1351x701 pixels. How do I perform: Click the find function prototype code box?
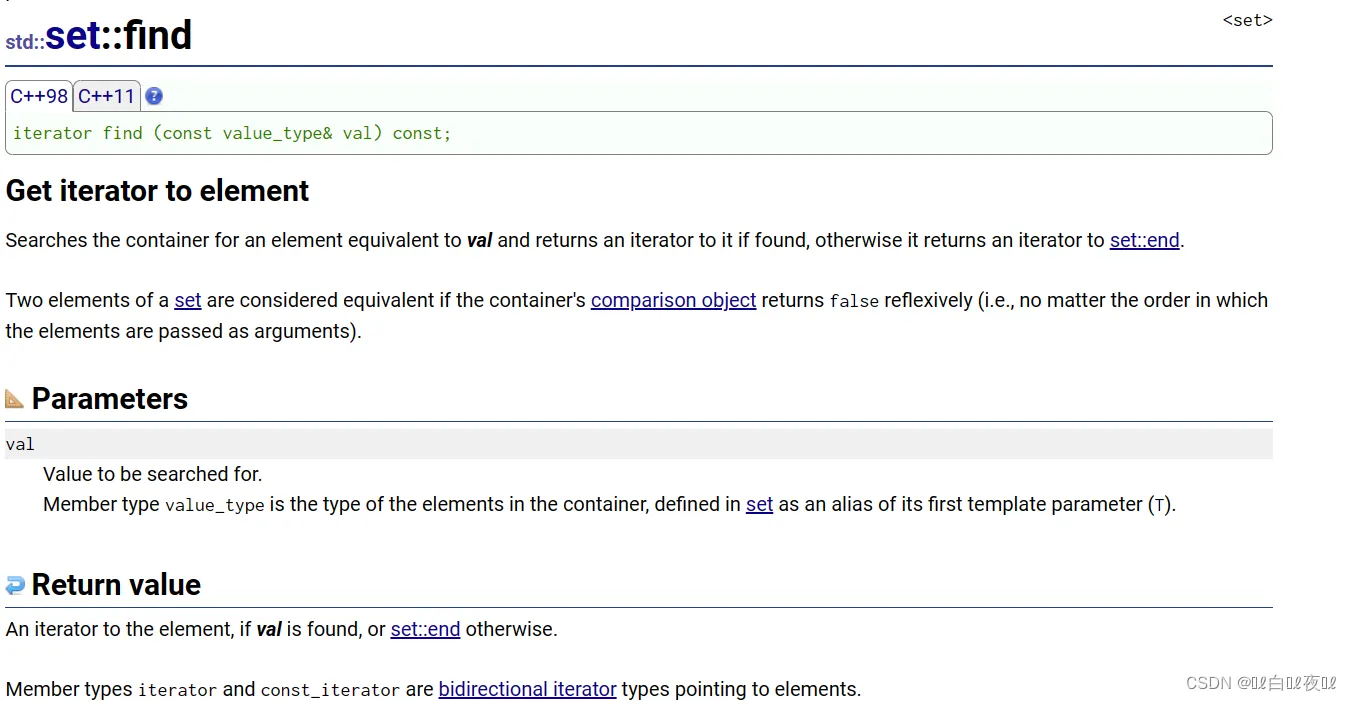click(x=638, y=133)
